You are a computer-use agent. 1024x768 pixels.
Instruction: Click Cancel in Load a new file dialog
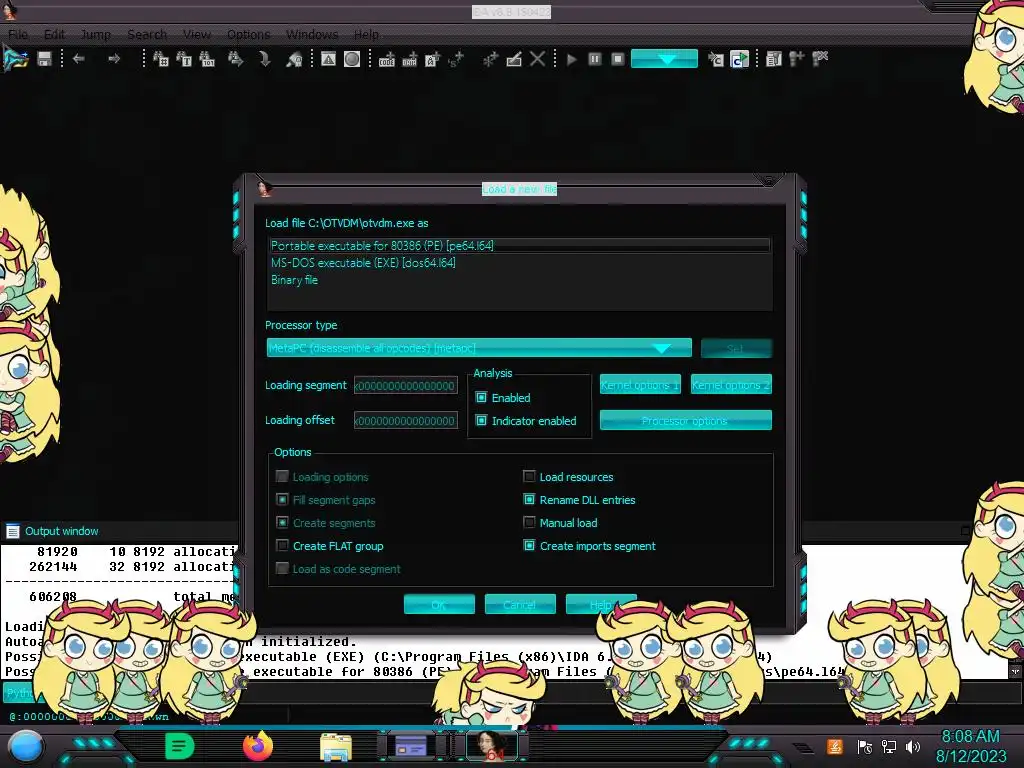(520, 605)
